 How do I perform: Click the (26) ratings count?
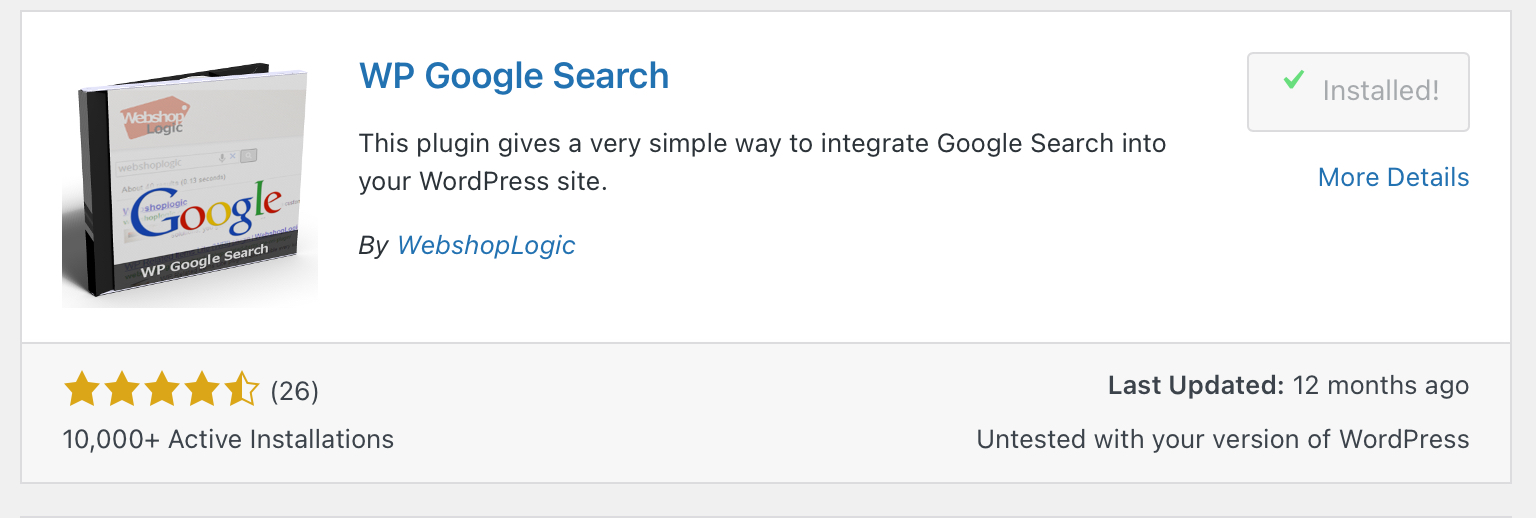[295, 391]
